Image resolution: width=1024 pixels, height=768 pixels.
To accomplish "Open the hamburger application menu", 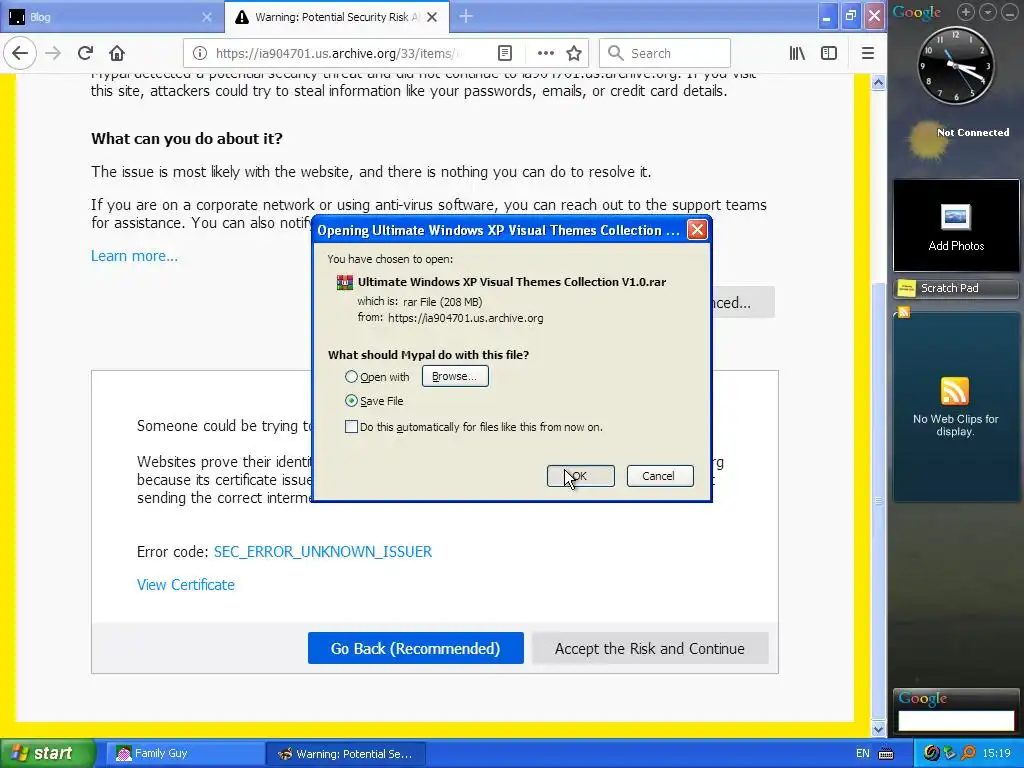I will [867, 53].
